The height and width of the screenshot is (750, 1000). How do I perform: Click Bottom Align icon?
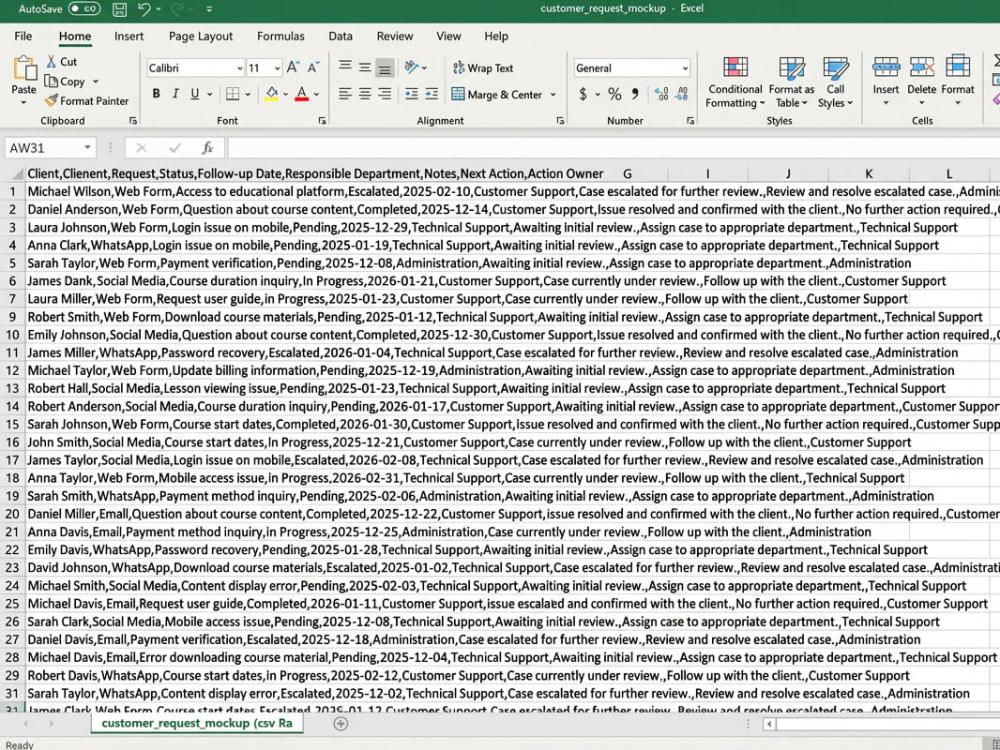pos(385,68)
